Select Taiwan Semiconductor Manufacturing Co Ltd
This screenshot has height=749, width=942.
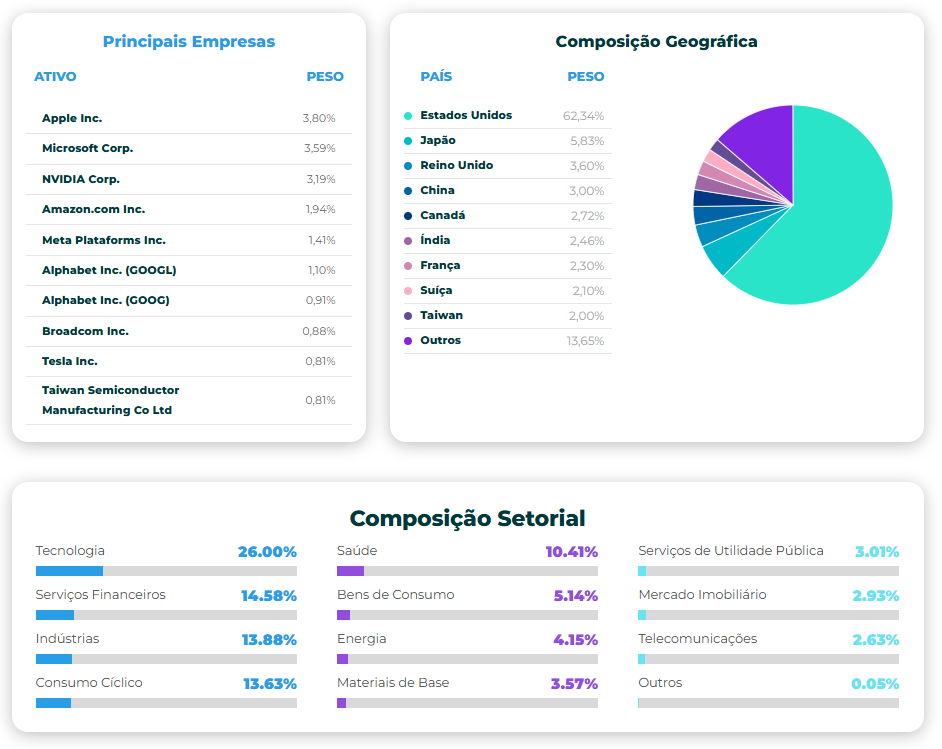click(x=110, y=400)
